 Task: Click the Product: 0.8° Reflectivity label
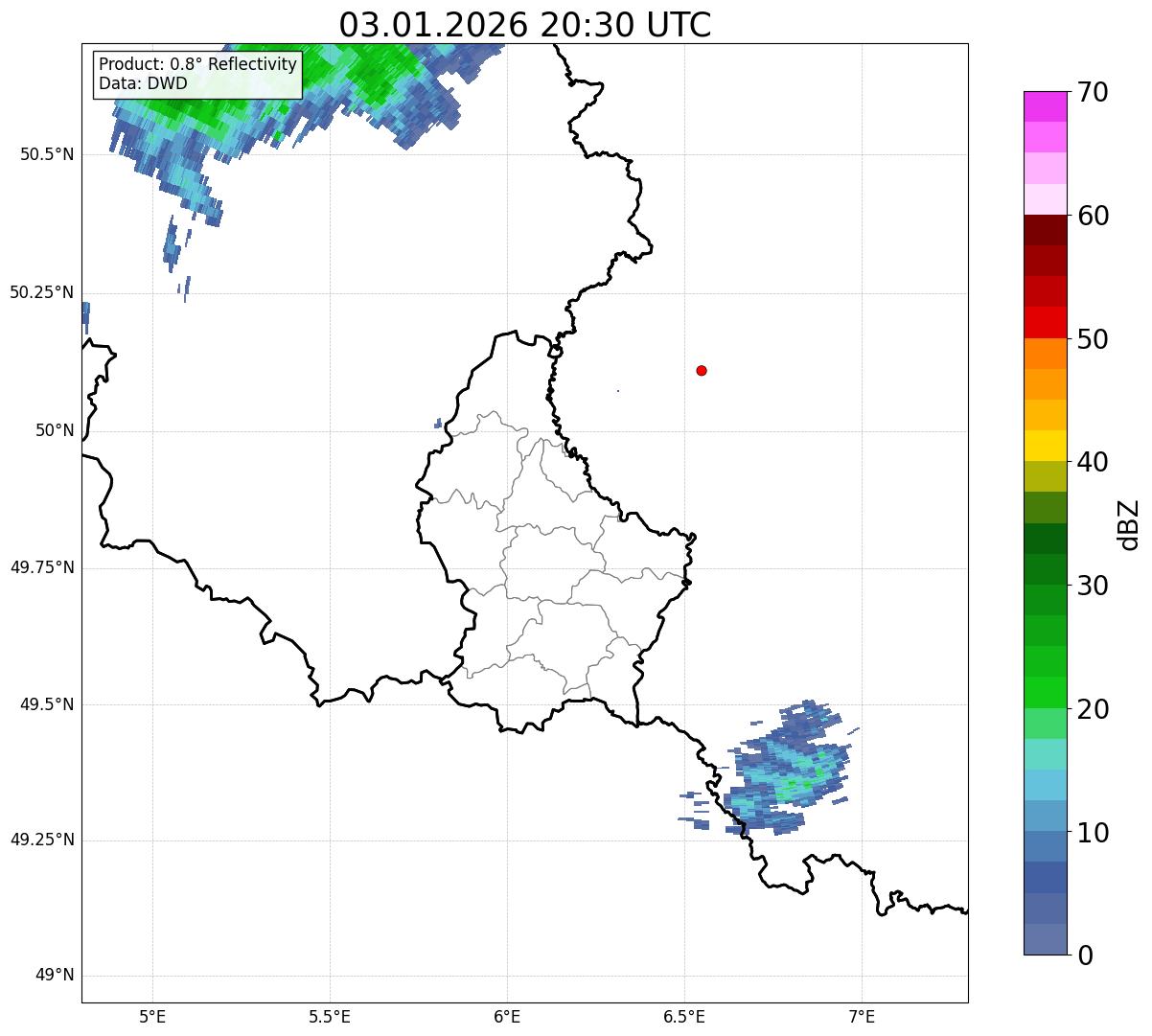coord(198,64)
